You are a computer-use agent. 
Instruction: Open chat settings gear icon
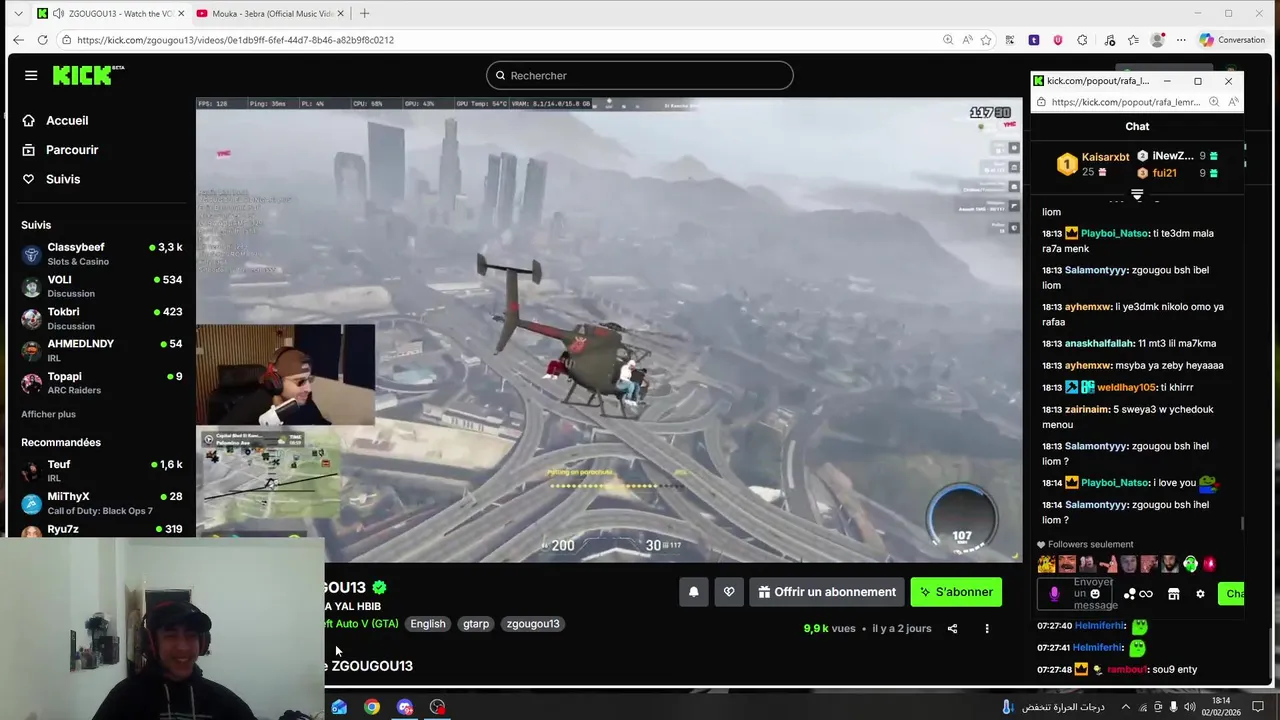click(x=1200, y=594)
